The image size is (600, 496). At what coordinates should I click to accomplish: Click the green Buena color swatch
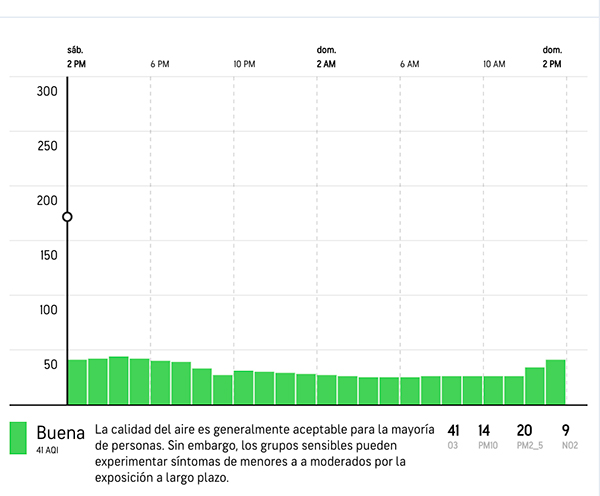pyautogui.click(x=18, y=438)
